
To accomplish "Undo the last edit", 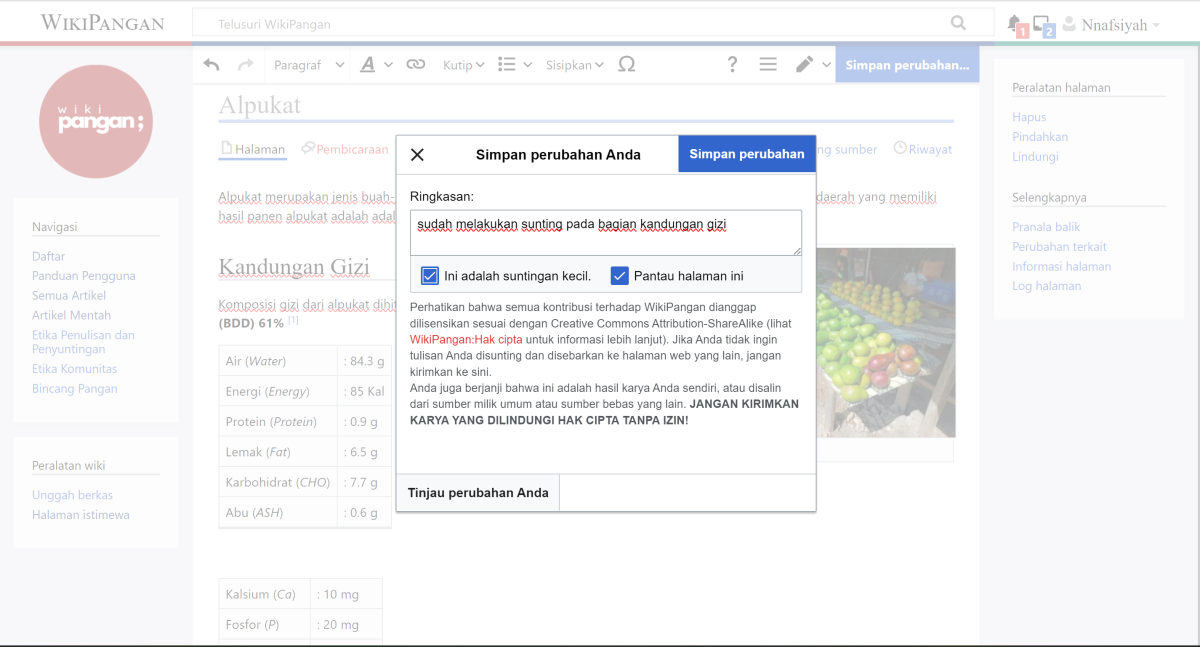I will coord(211,63).
